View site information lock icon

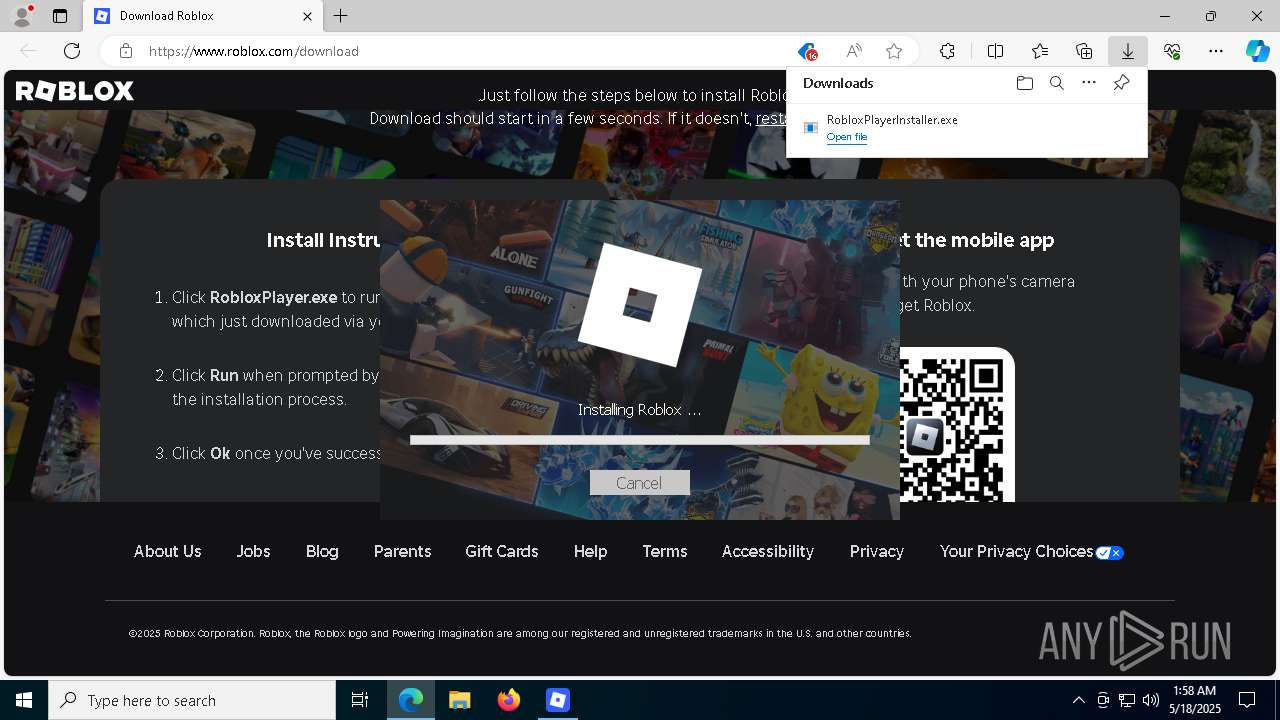[x=126, y=51]
